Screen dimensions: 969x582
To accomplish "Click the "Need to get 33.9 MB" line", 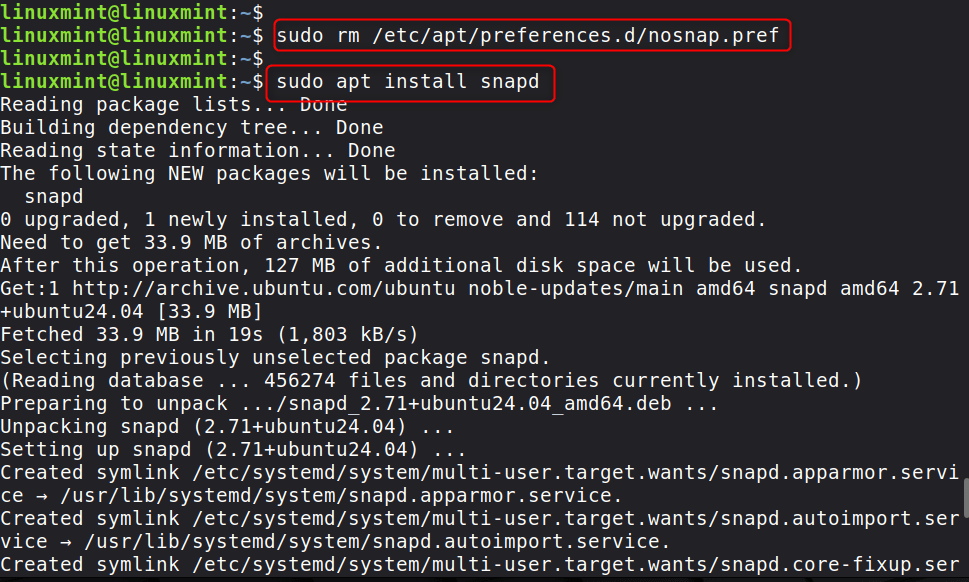I will [x=192, y=243].
